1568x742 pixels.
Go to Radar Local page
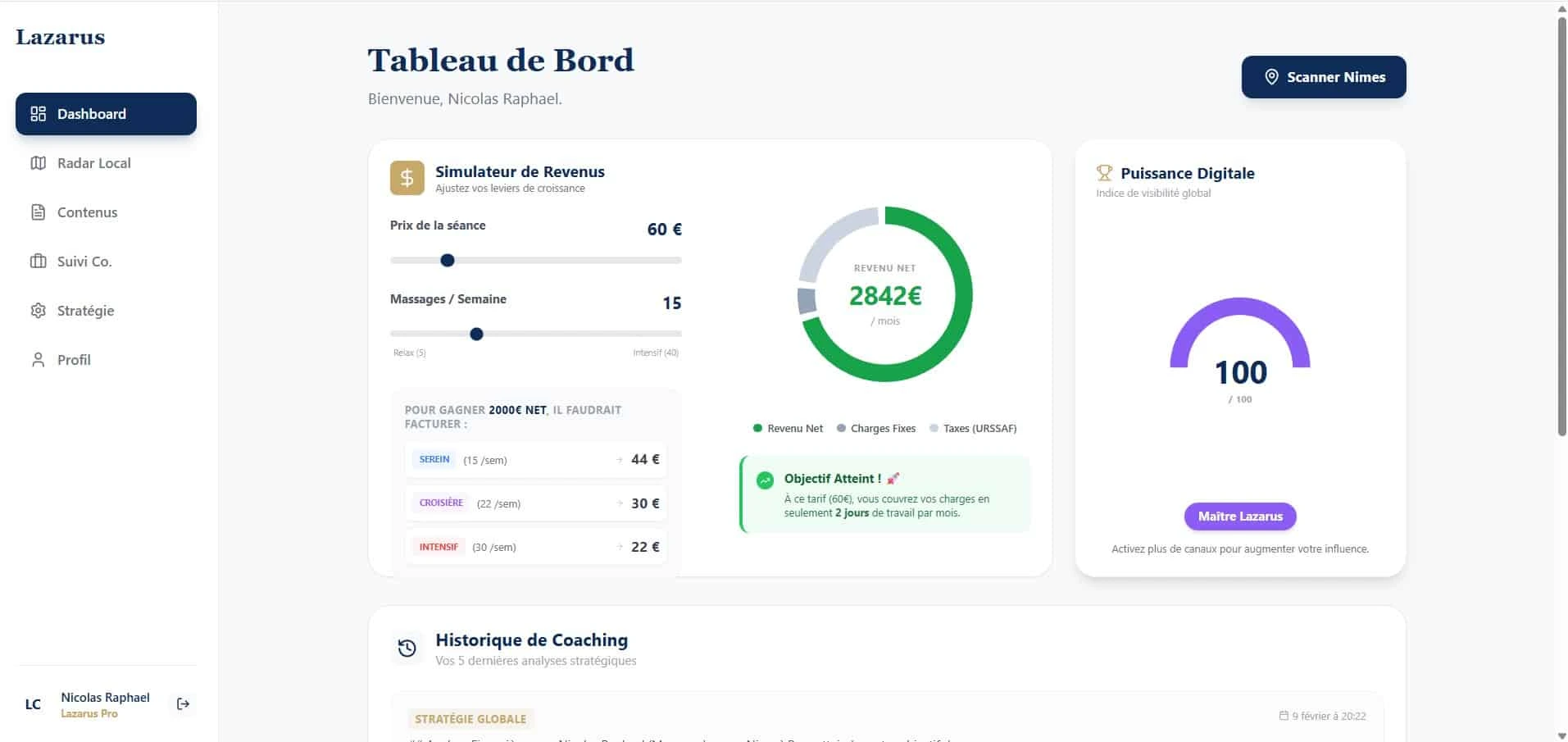[106, 163]
